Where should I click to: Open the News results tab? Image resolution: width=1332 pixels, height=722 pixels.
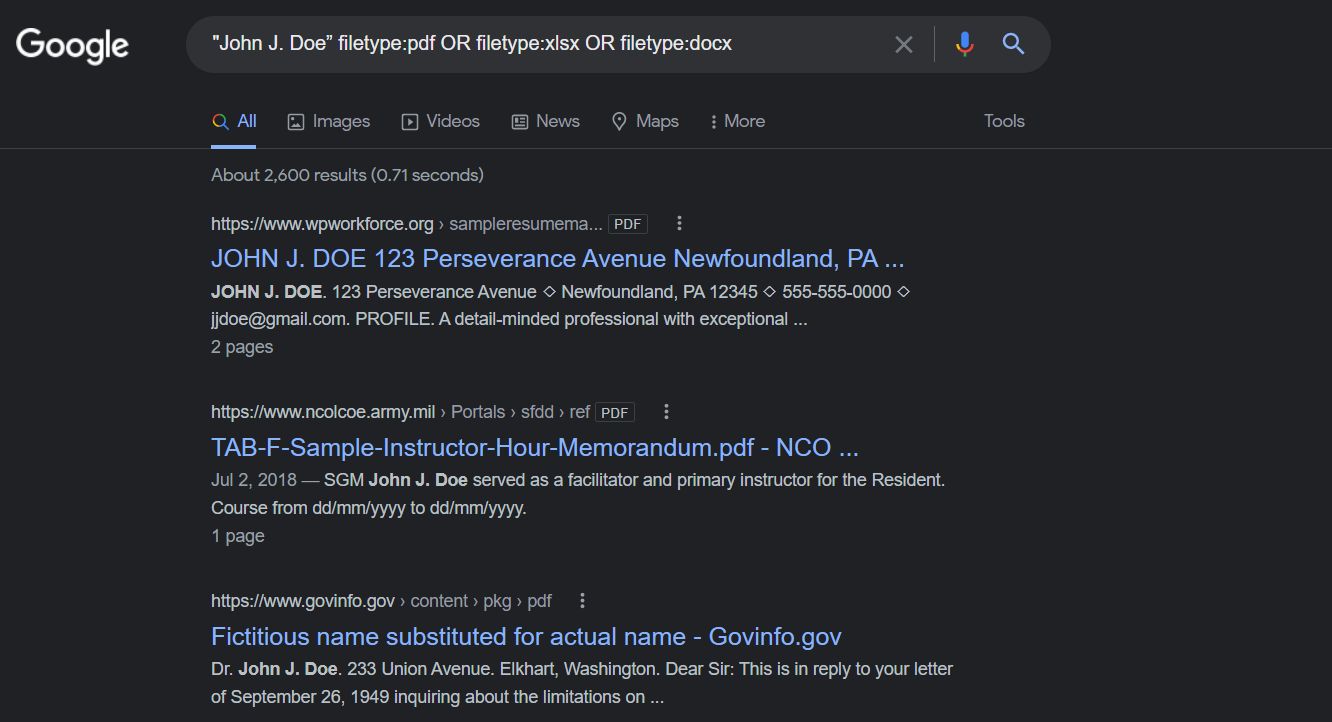[546, 121]
